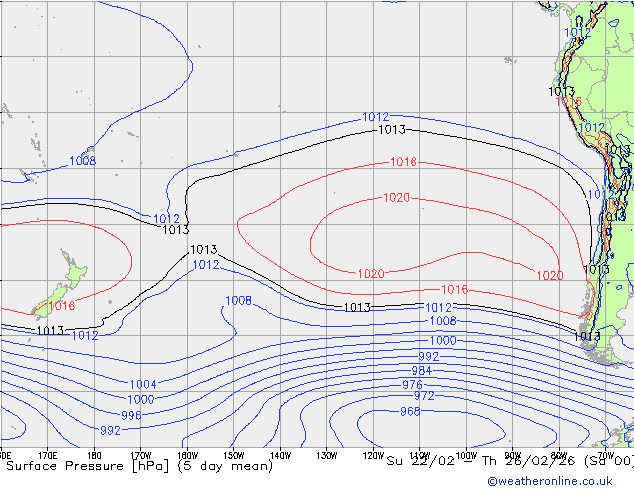Click the "Surface Pressure [hPa] (5 day mean)" title
The image size is (634, 490).
pyautogui.click(x=139, y=466)
